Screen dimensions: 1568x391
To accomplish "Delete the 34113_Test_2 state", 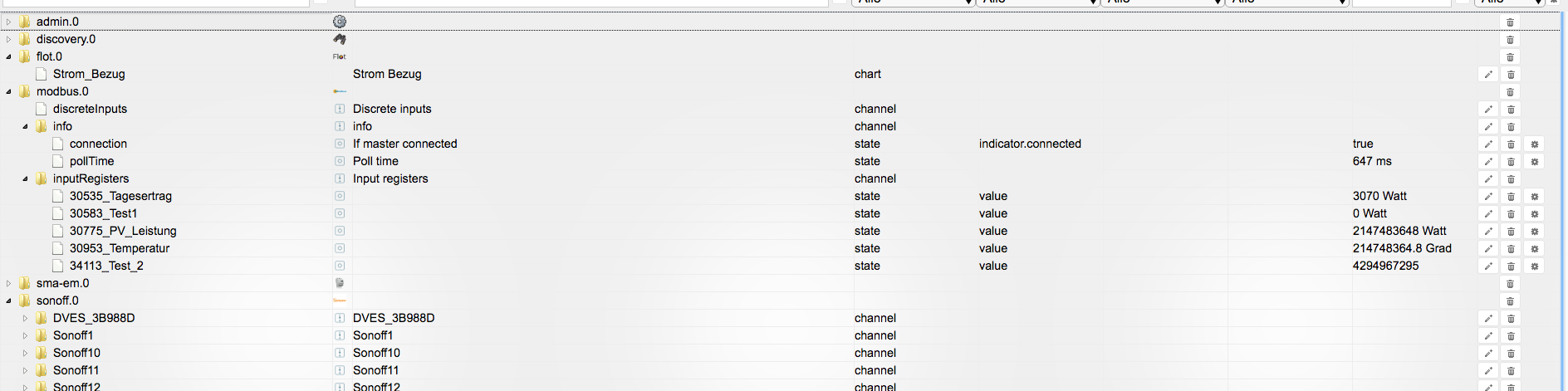I will pos(1511,266).
